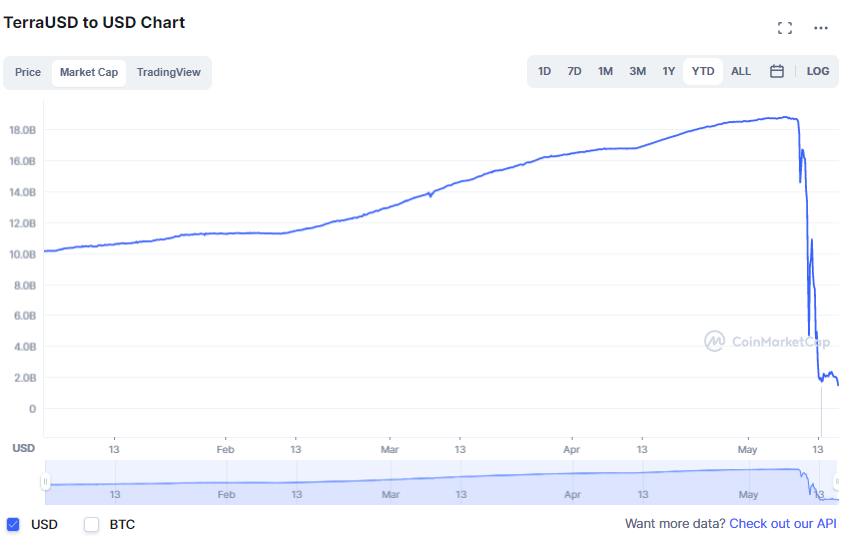Set the chart range to 3M
This screenshot has height=537, width=854.
[637, 71]
